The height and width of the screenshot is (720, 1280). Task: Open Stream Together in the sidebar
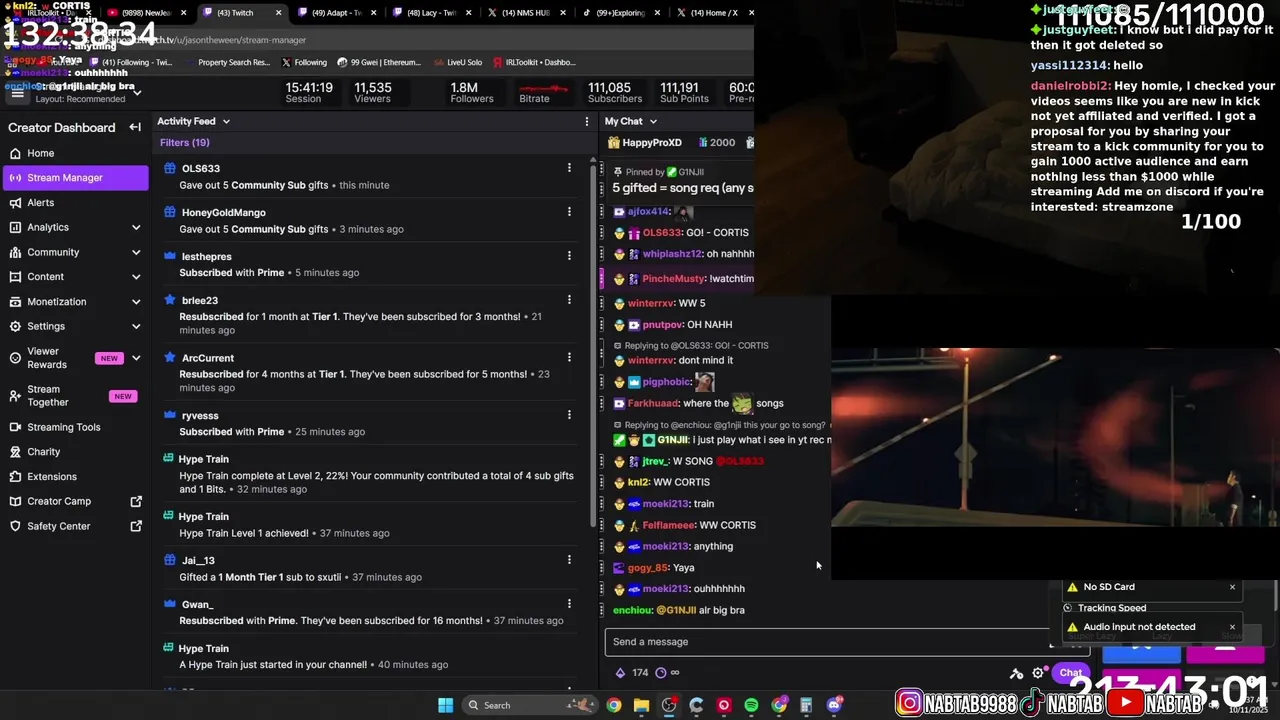[x=75, y=396]
